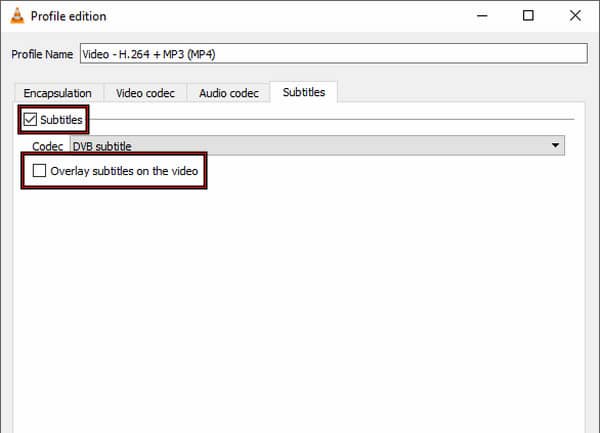Viewport: 600px width, 433px height.
Task: Close the Profile edition window
Action: [x=575, y=16]
